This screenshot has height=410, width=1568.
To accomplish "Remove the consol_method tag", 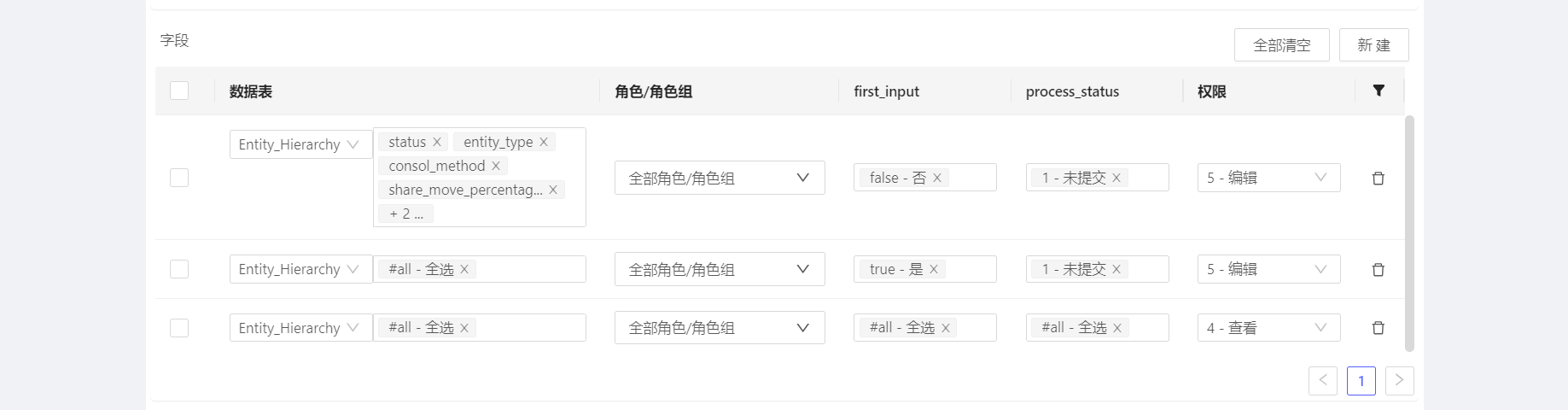I will 496,166.
